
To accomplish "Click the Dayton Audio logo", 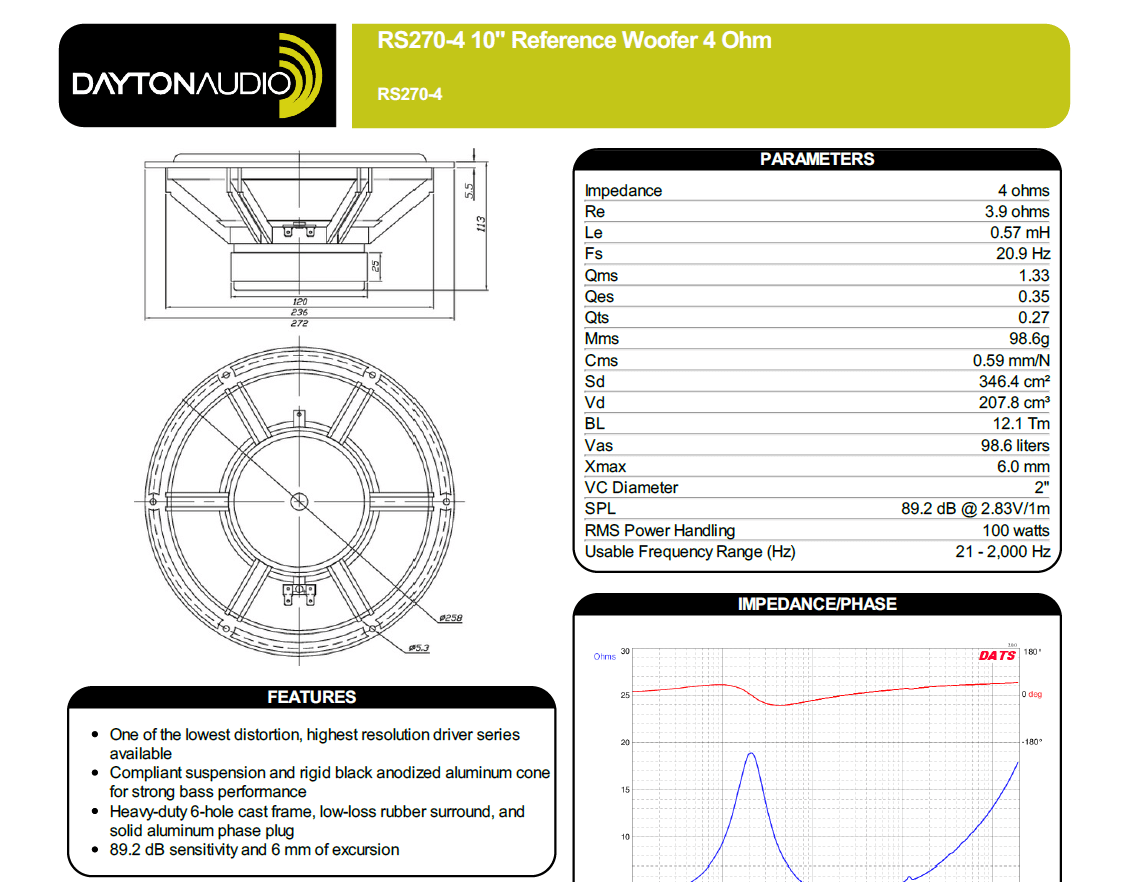I will (x=197, y=76).
